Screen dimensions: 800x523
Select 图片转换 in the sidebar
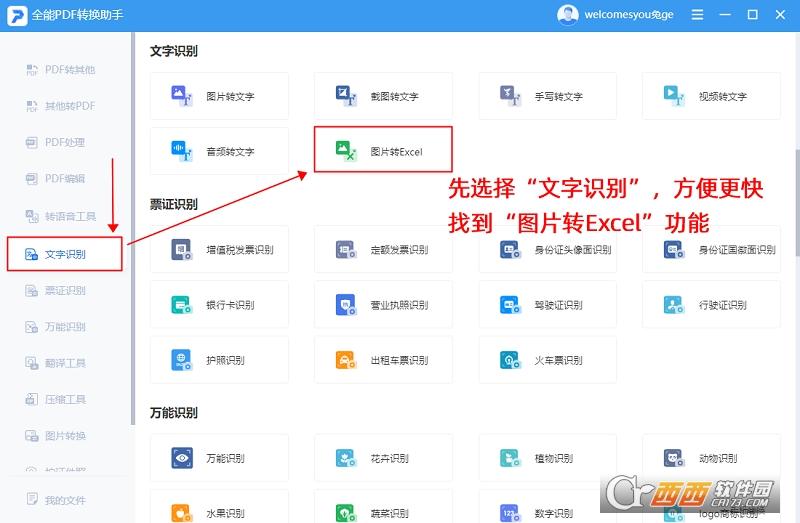click(x=55, y=435)
